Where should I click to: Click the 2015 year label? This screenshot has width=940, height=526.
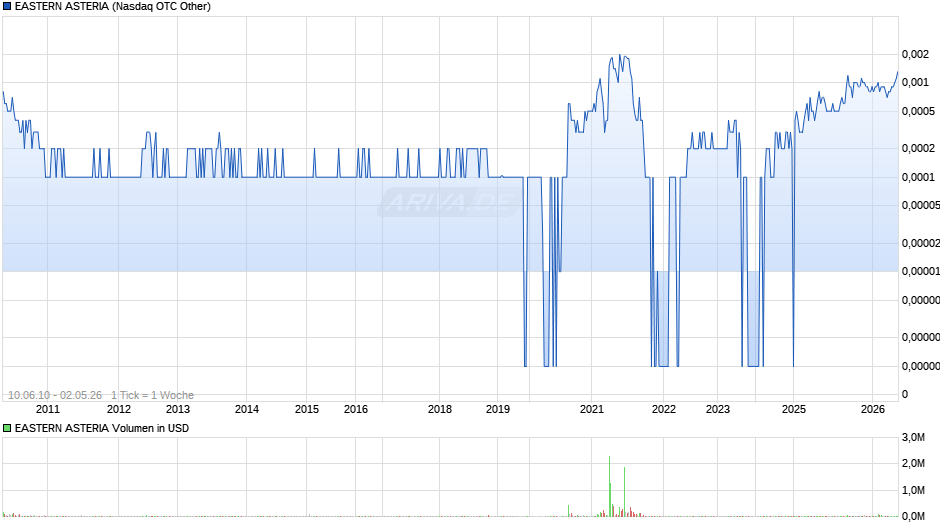(x=306, y=409)
